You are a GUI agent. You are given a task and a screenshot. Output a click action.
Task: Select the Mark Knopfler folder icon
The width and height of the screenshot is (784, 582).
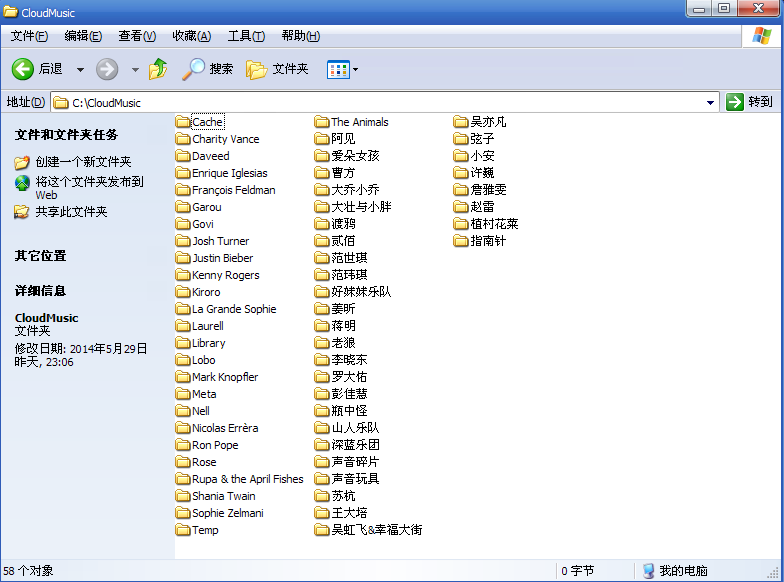(x=183, y=377)
